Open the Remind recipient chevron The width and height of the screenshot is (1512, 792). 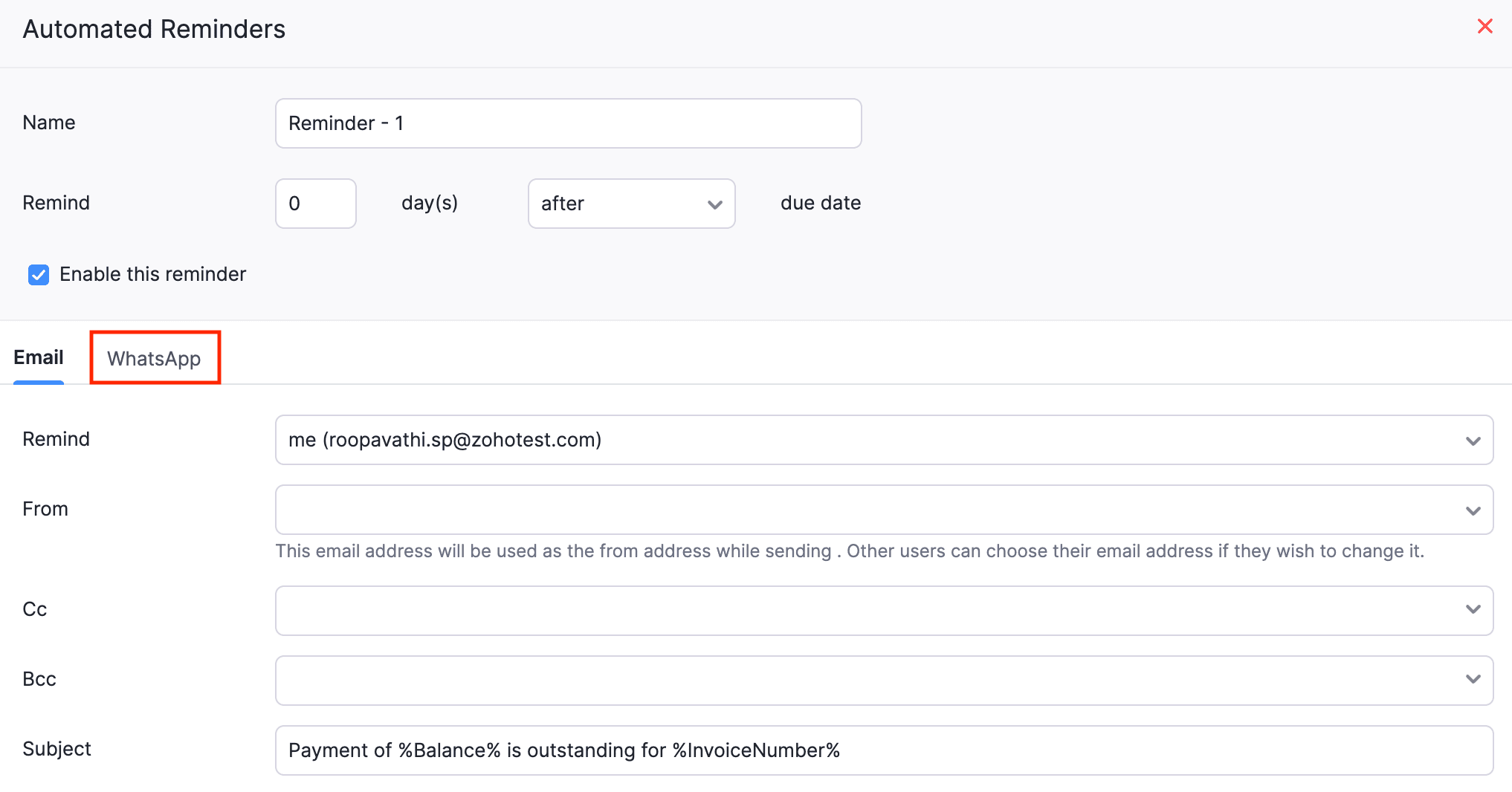tap(1473, 440)
